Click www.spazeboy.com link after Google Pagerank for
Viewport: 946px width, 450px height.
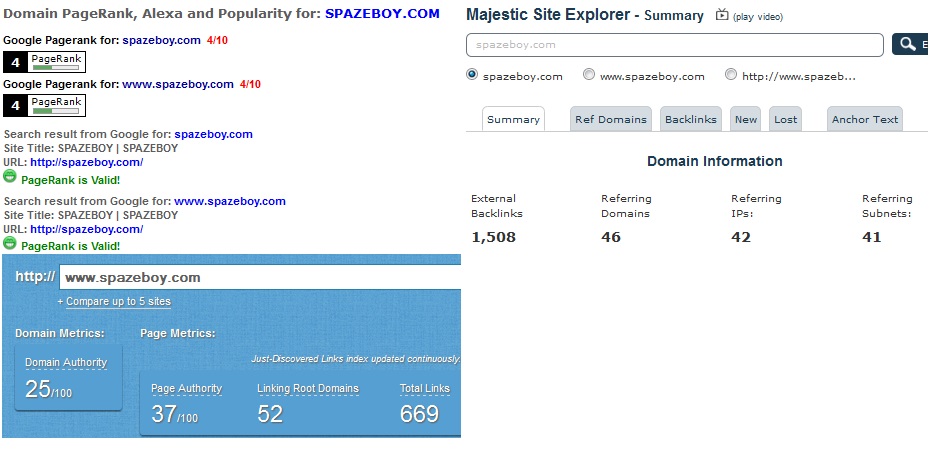pyautogui.click(x=178, y=84)
